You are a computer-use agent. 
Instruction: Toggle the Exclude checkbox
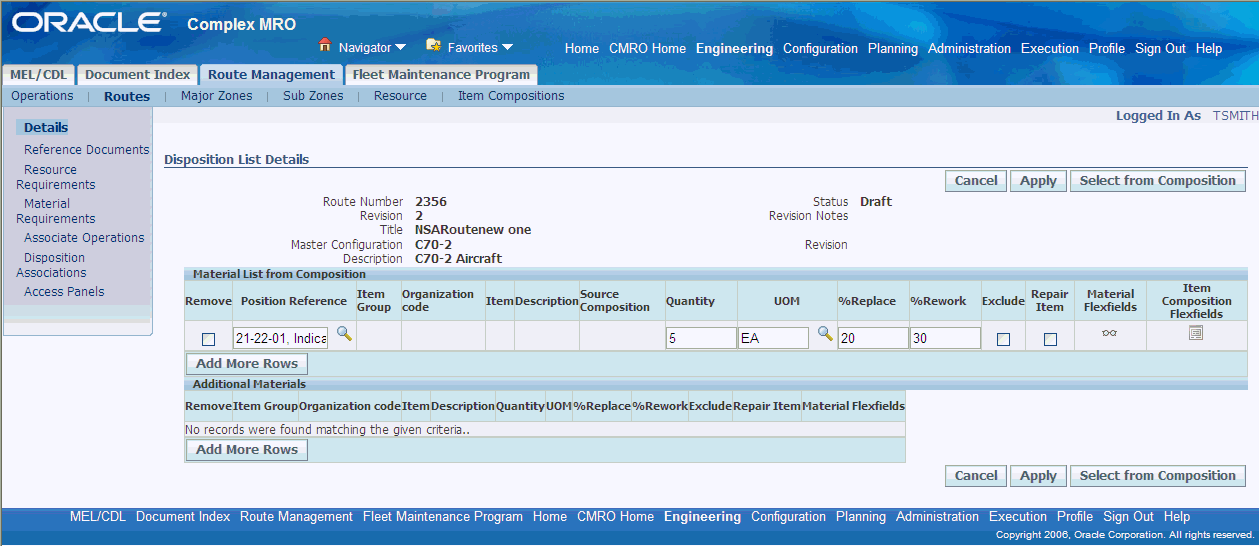tap(1003, 339)
